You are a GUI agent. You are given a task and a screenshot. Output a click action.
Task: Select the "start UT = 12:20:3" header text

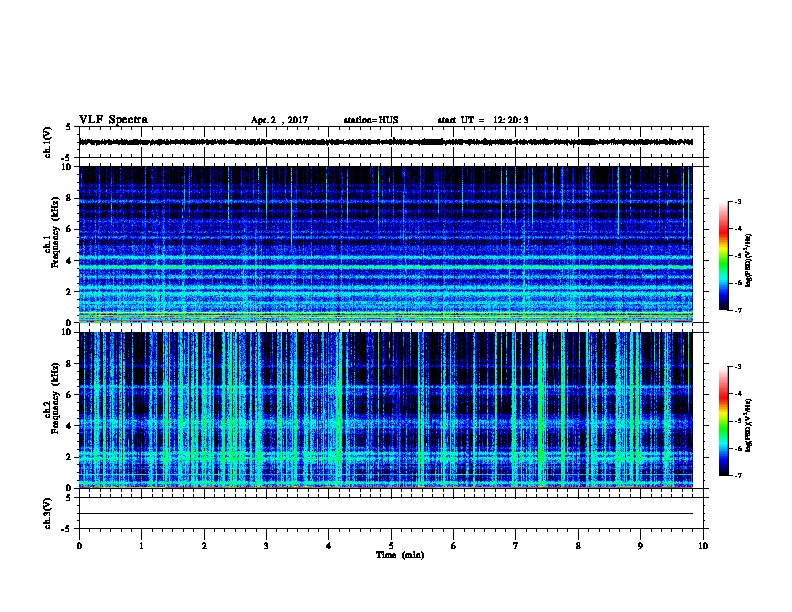pyautogui.click(x=483, y=120)
